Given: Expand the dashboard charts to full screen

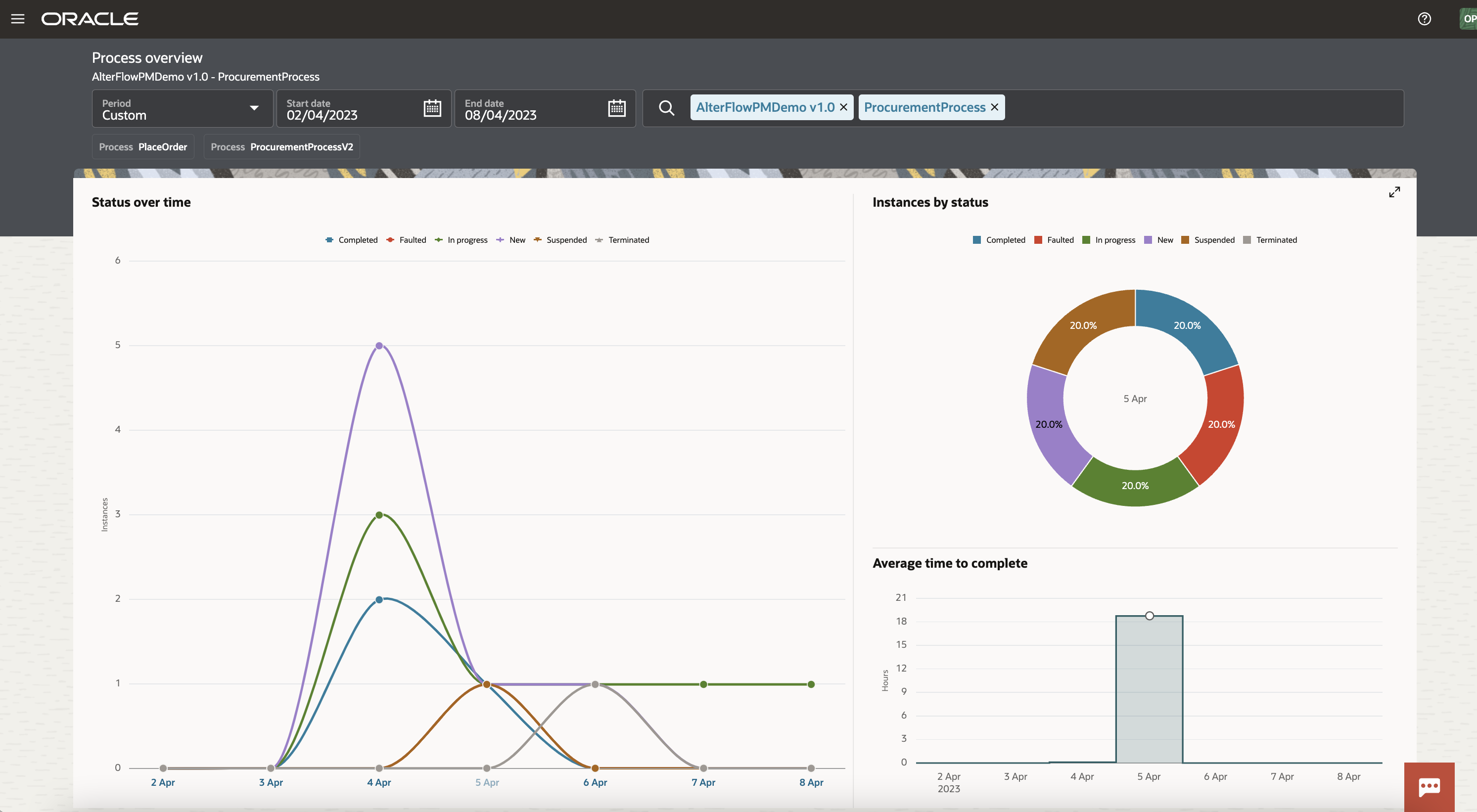Looking at the screenshot, I should [x=1395, y=191].
